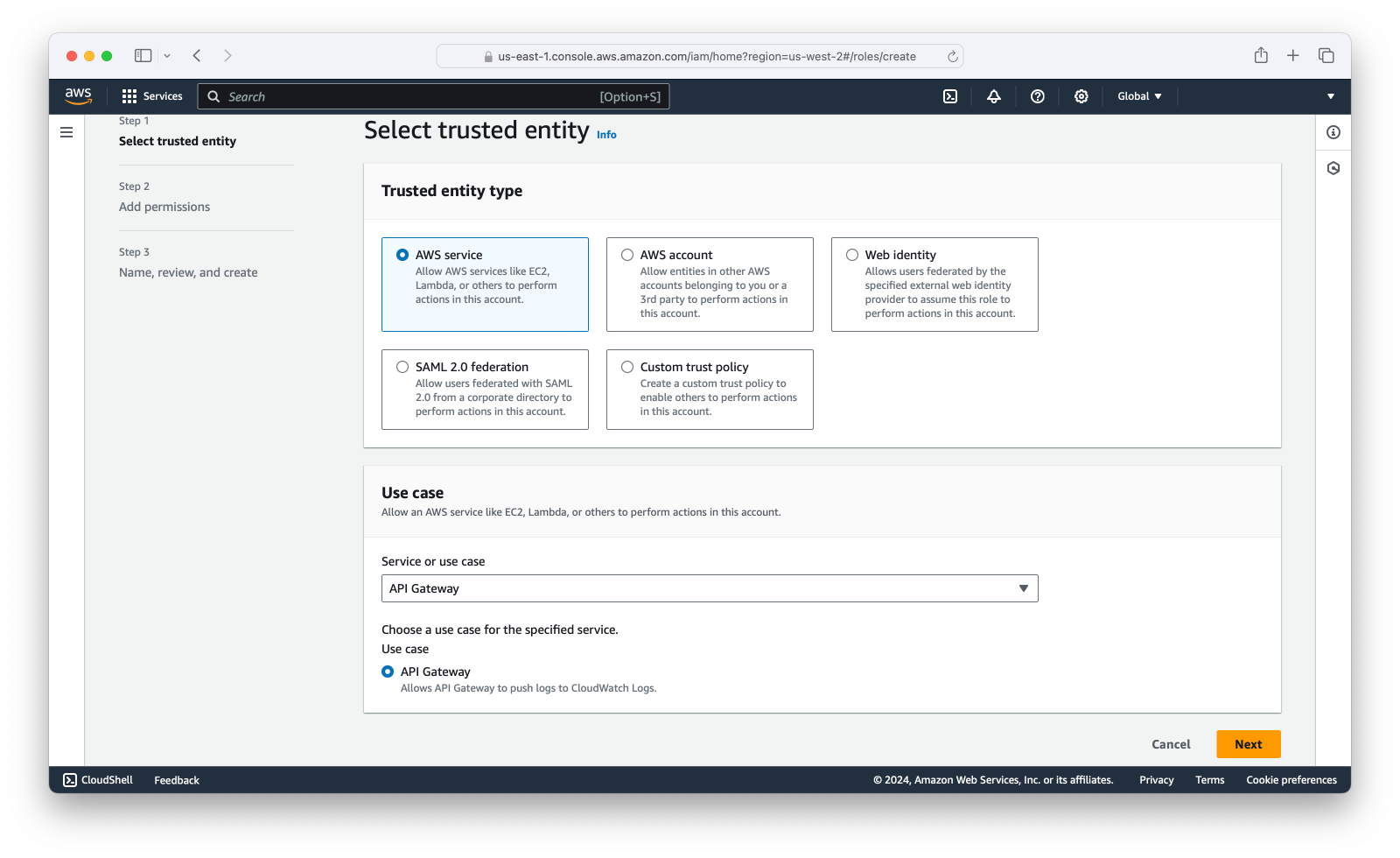Open the Terms link
The image size is (1400, 858).
point(1210,780)
